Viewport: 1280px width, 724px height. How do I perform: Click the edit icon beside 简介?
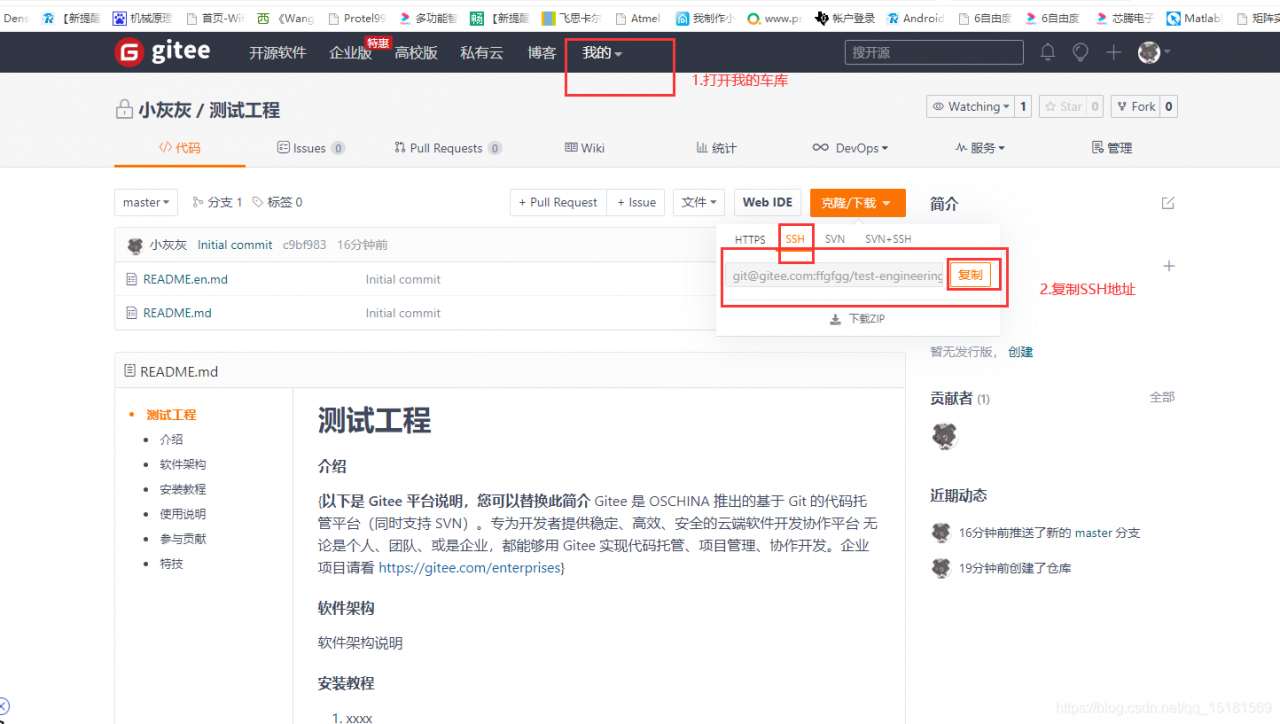[x=1168, y=203]
